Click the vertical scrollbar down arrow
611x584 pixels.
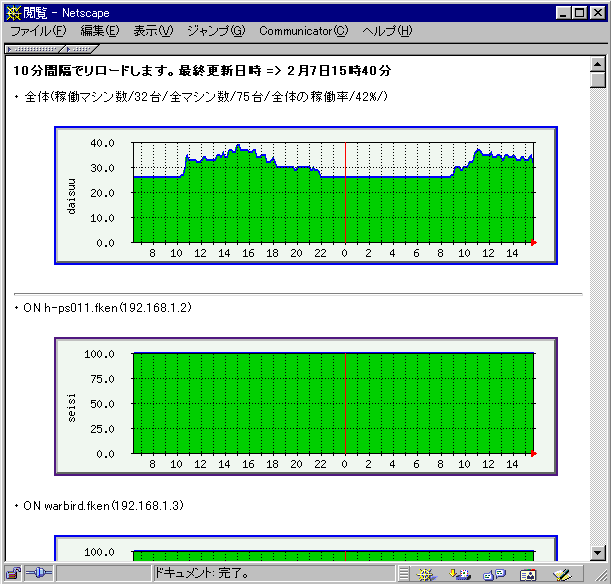[597, 552]
